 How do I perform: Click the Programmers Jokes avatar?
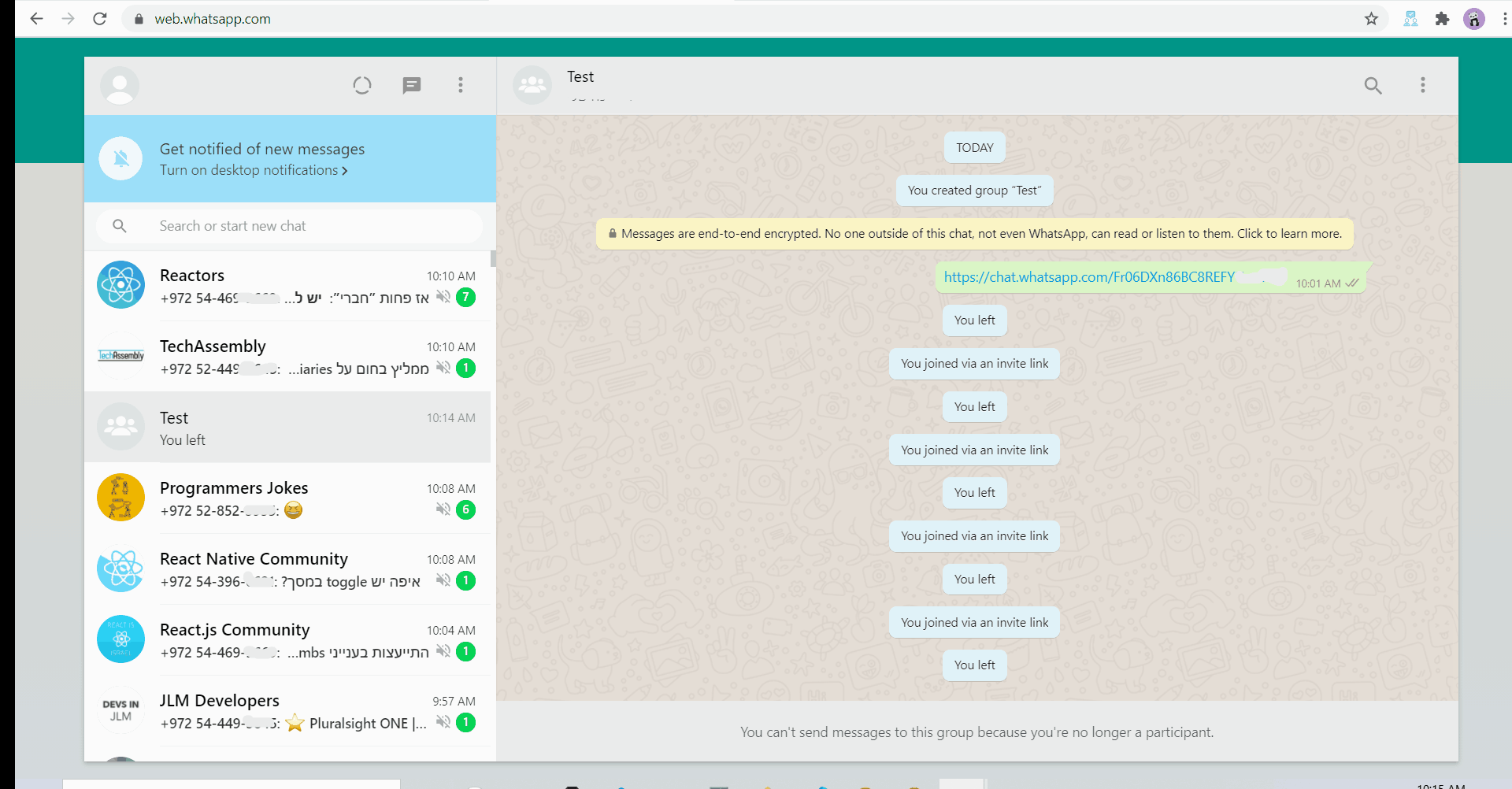point(120,498)
